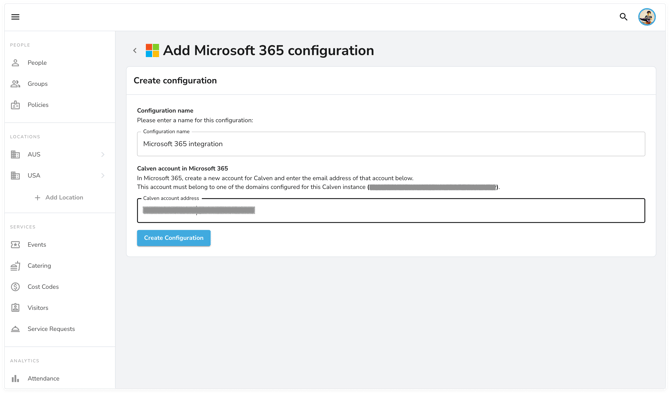Select Events under Services
The width and height of the screenshot is (670, 394).
(37, 244)
